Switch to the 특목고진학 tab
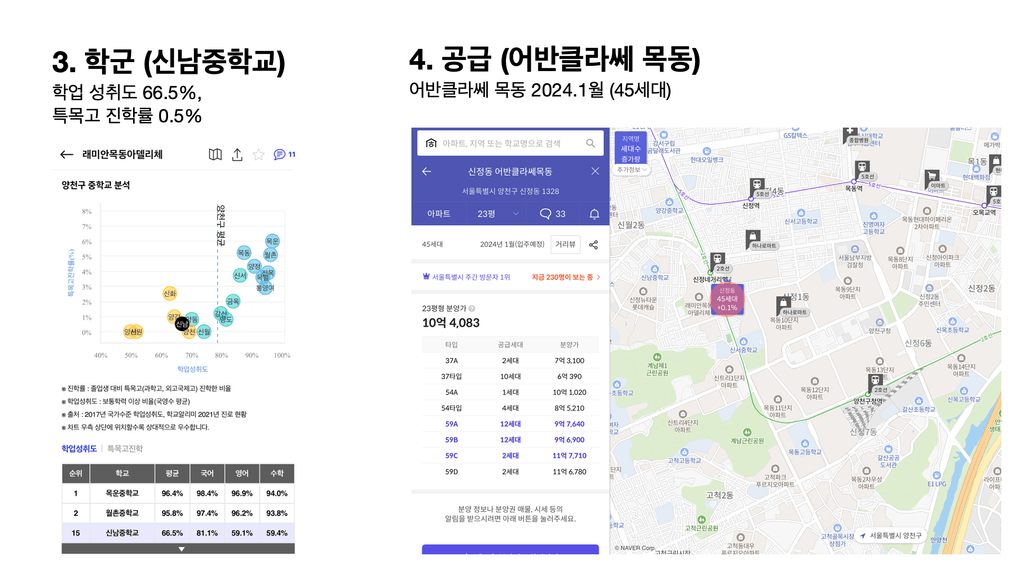Screen dimensions: 1014x570 [125, 448]
